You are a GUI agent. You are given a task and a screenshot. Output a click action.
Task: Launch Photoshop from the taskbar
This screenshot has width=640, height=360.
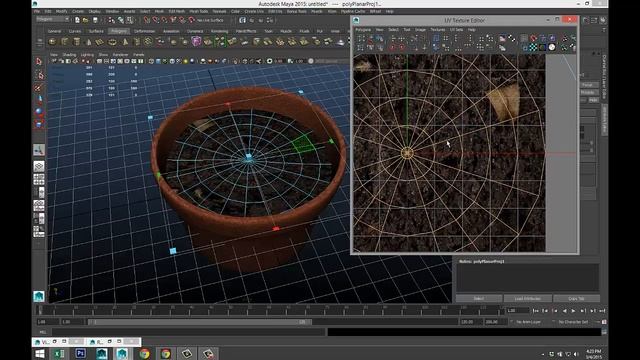80,353
